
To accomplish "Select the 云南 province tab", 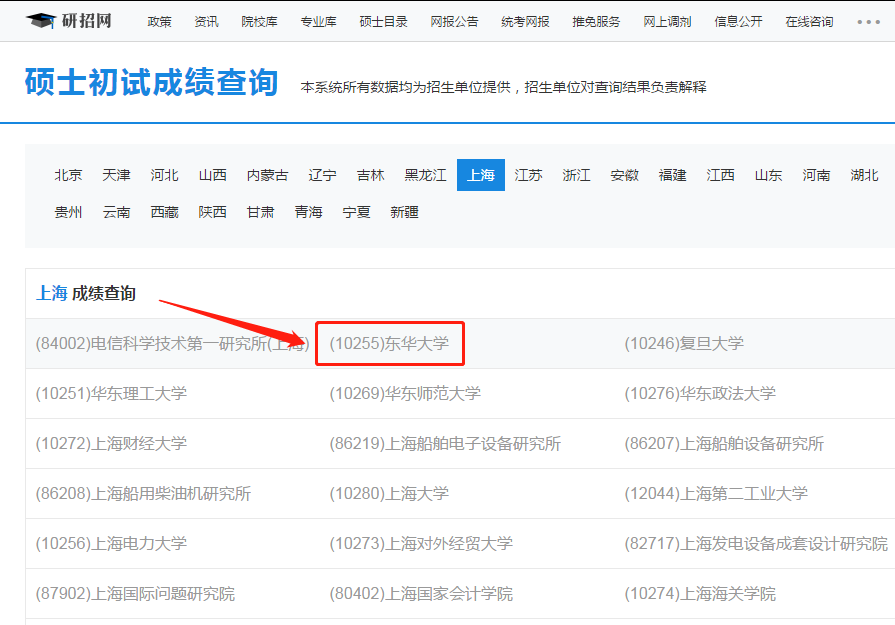I will (116, 212).
